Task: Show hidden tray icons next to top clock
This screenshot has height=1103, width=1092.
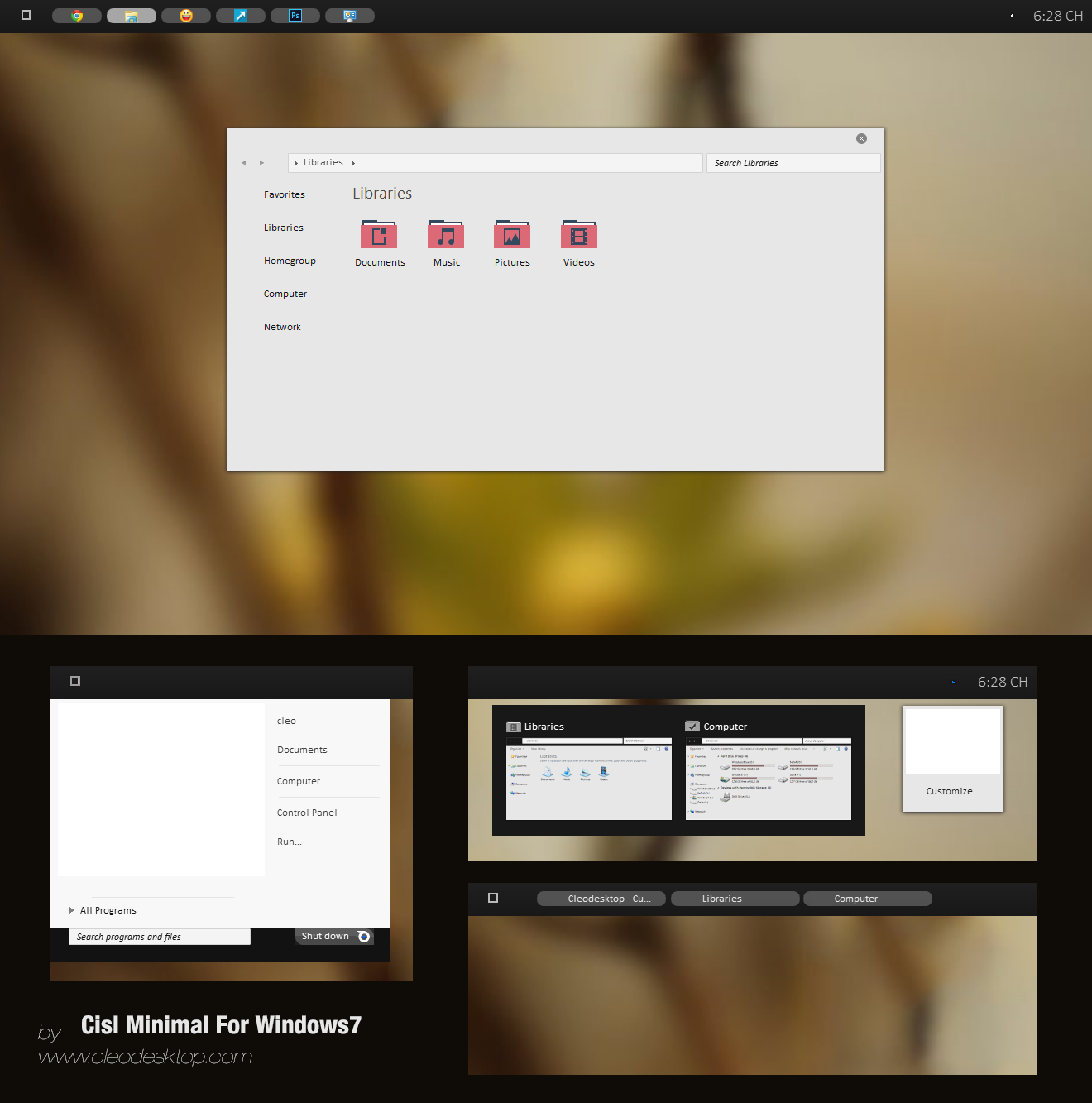Action: [x=1012, y=16]
